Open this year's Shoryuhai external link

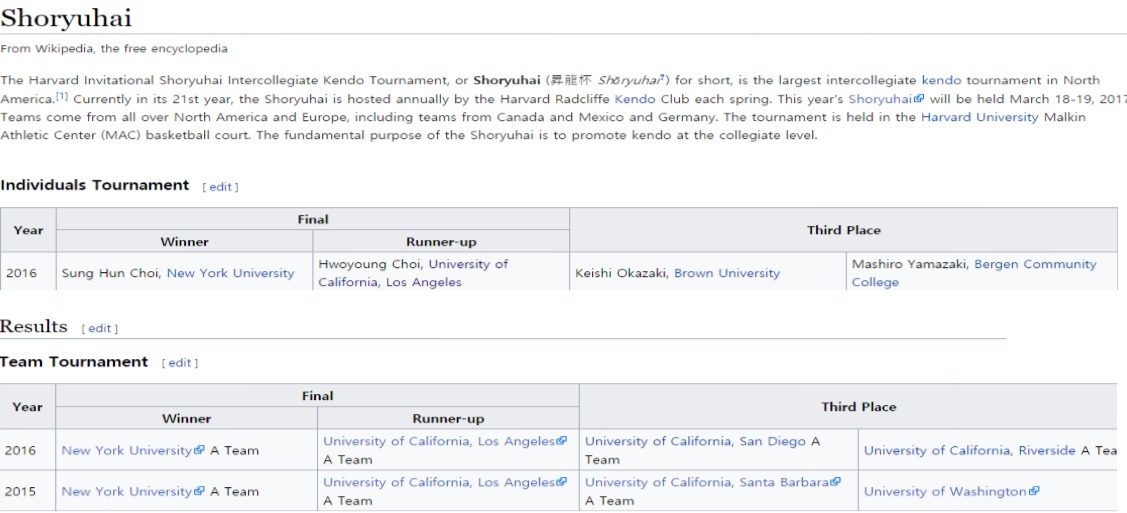tap(886, 98)
